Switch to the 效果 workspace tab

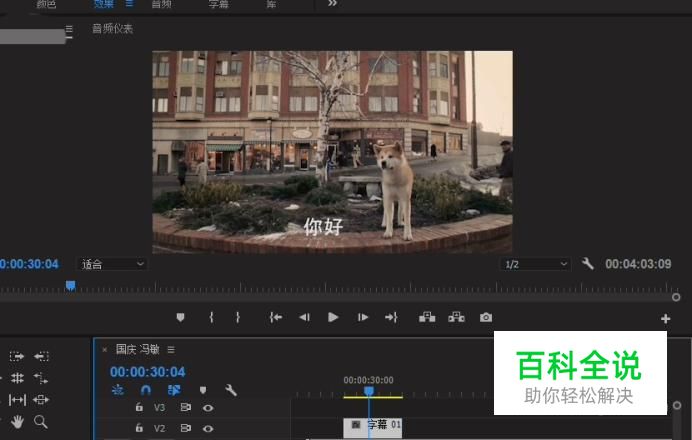pyautogui.click(x=104, y=4)
